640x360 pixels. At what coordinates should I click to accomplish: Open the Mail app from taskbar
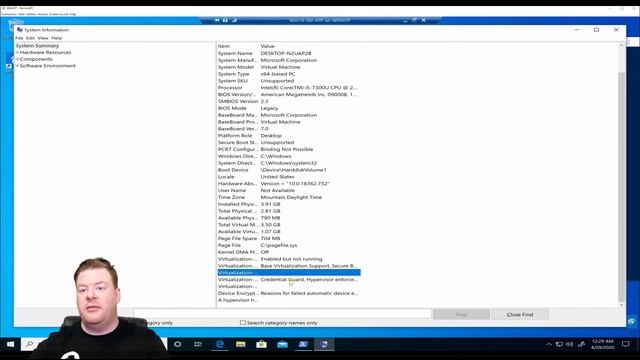(x=282, y=344)
